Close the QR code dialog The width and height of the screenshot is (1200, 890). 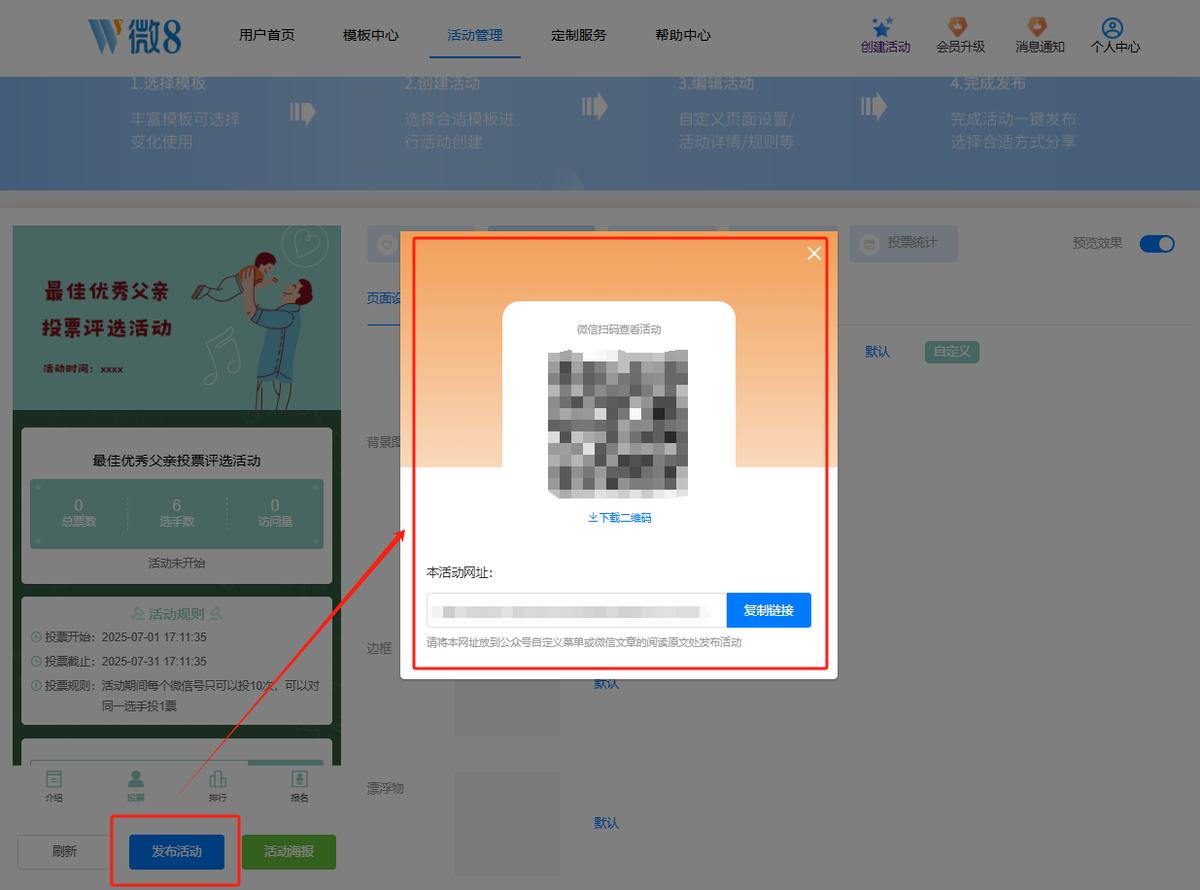tap(814, 253)
